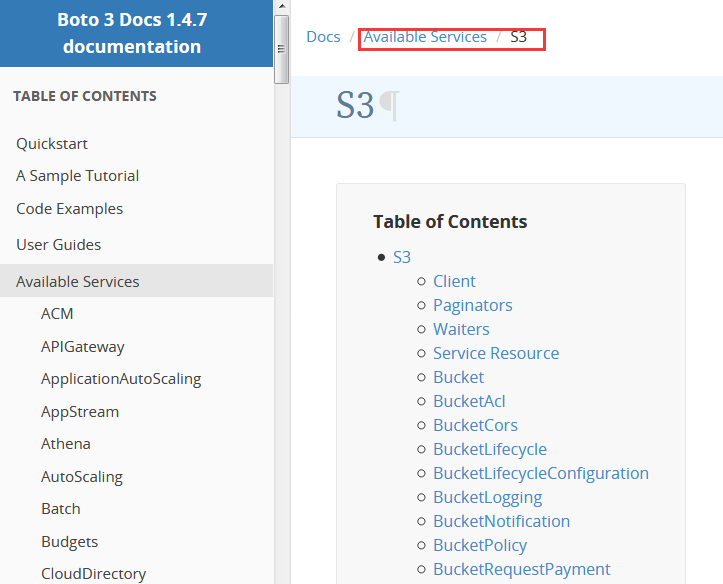This screenshot has width=723, height=584.
Task: Open Athena service docs
Action: coord(65,444)
